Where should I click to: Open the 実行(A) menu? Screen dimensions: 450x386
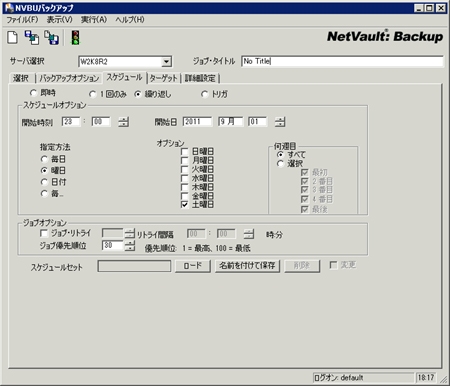[94, 20]
